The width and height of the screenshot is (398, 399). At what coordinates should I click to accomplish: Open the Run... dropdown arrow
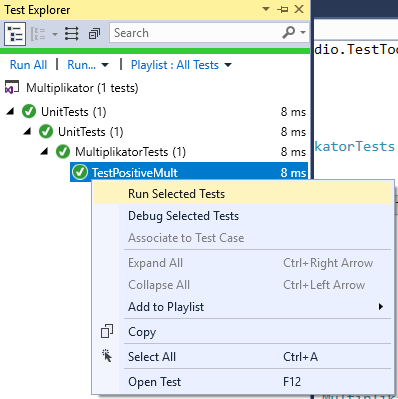(105, 65)
